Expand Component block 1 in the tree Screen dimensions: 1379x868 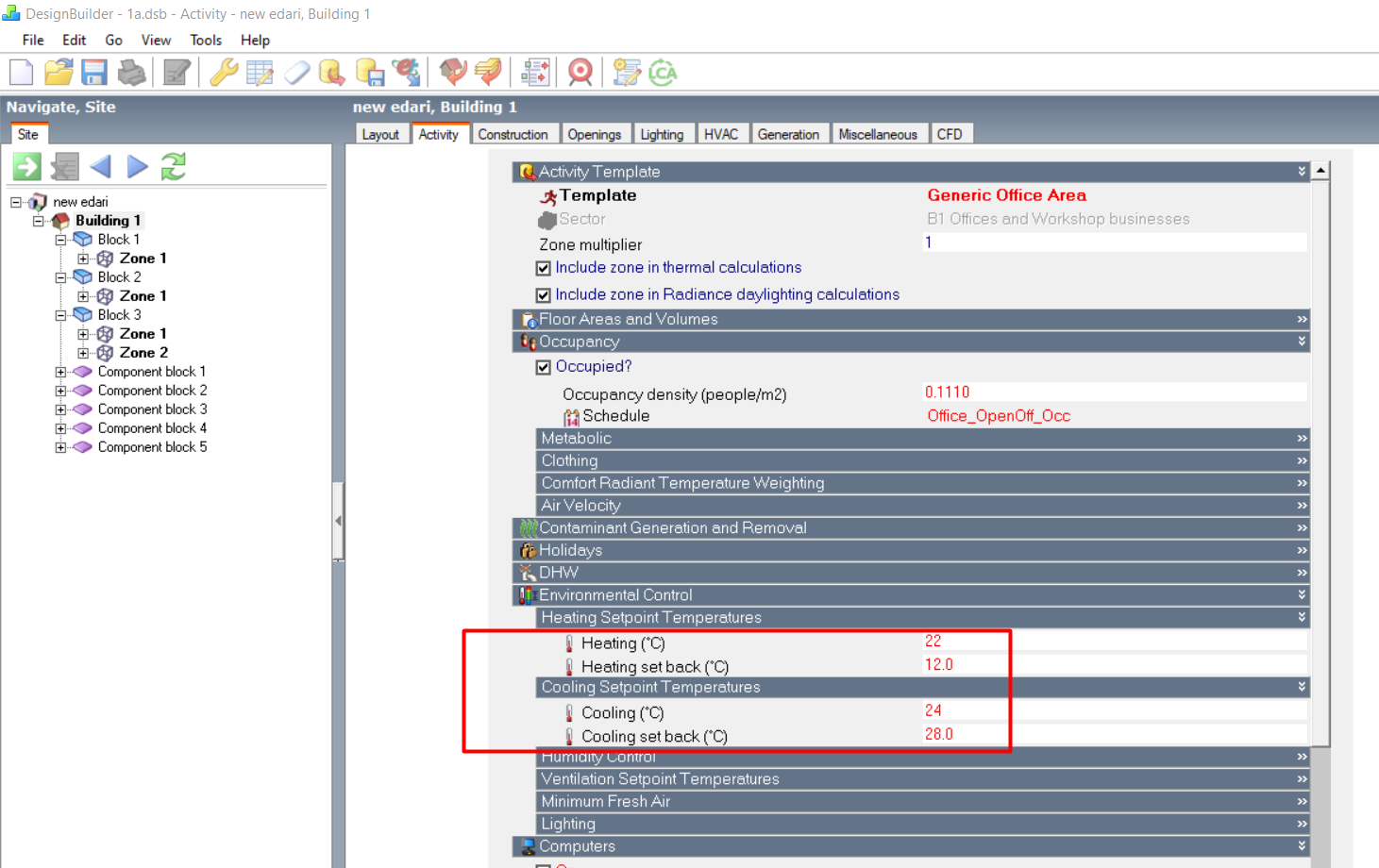pyautogui.click(x=61, y=372)
